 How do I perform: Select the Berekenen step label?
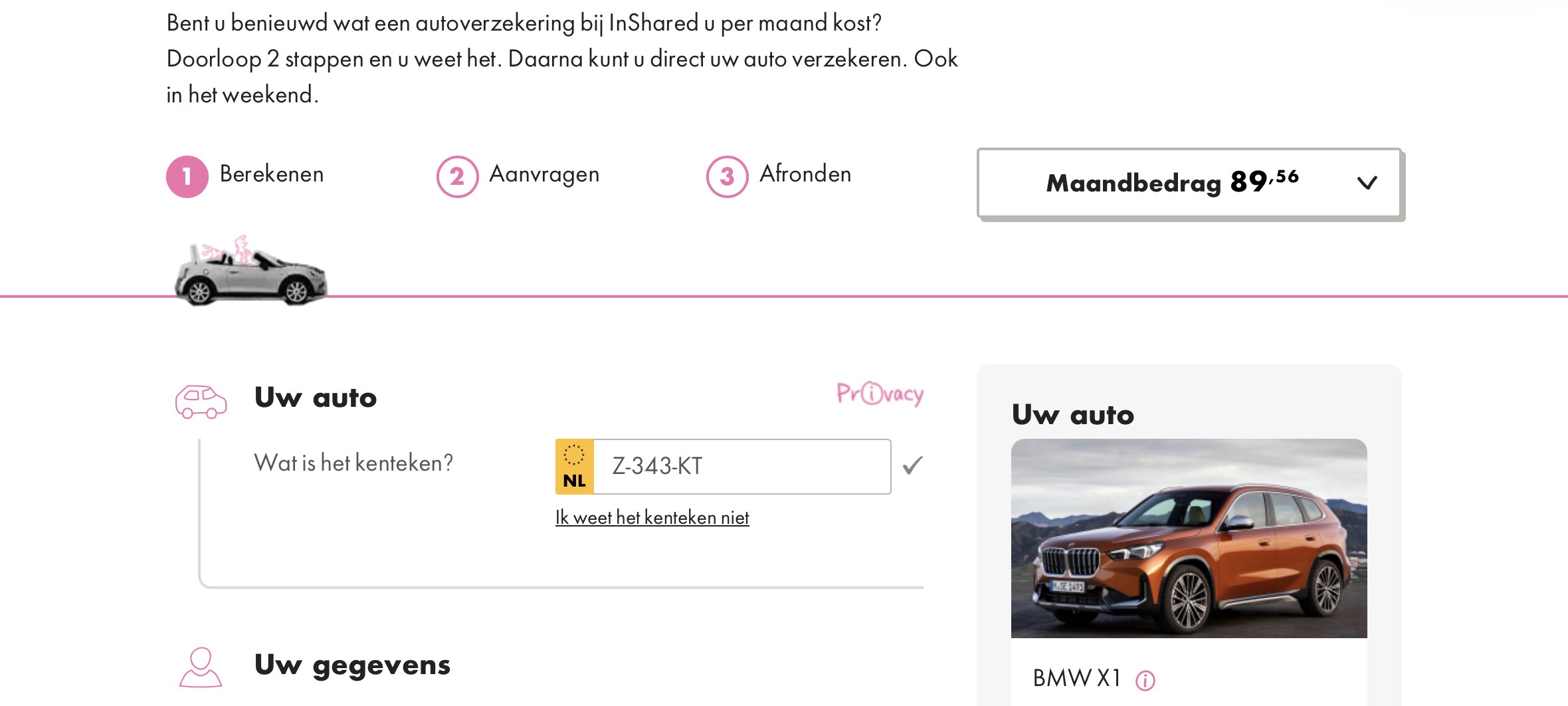pyautogui.click(x=271, y=174)
